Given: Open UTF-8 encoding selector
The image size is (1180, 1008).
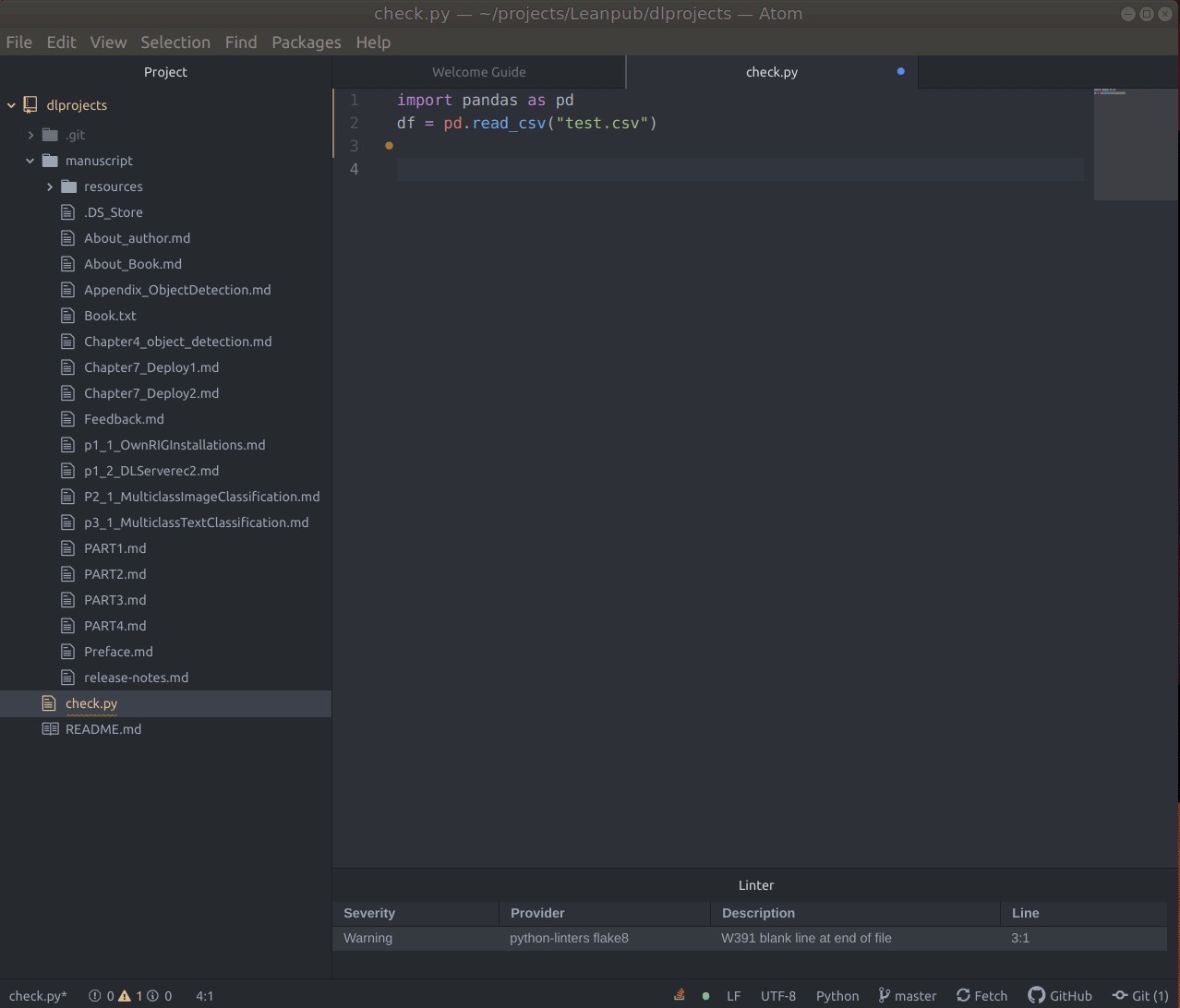Looking at the screenshot, I should click(x=778, y=996).
